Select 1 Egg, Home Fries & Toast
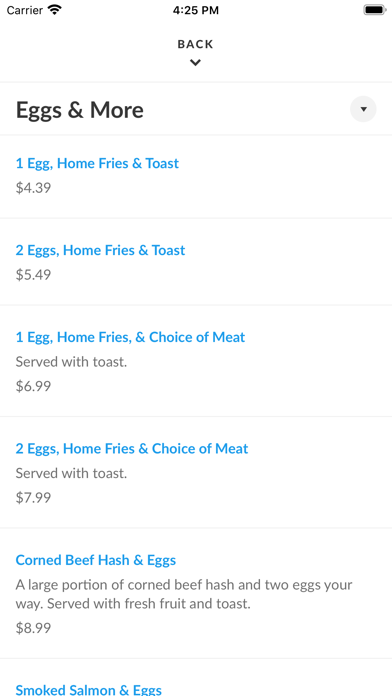Image resolution: width=392 pixels, height=696 pixels. (97, 163)
